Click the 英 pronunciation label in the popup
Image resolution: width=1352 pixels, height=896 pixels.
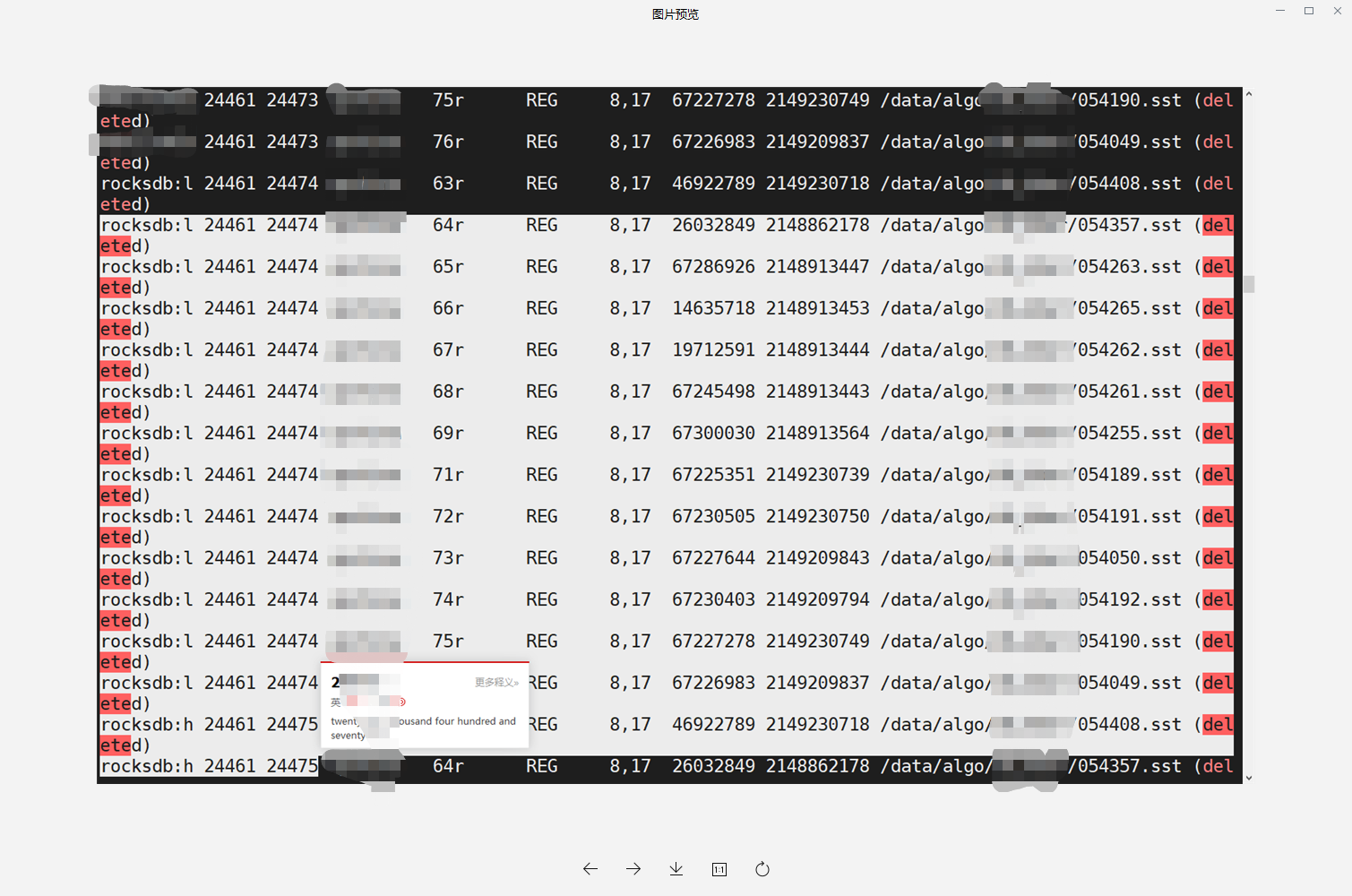pos(336,701)
